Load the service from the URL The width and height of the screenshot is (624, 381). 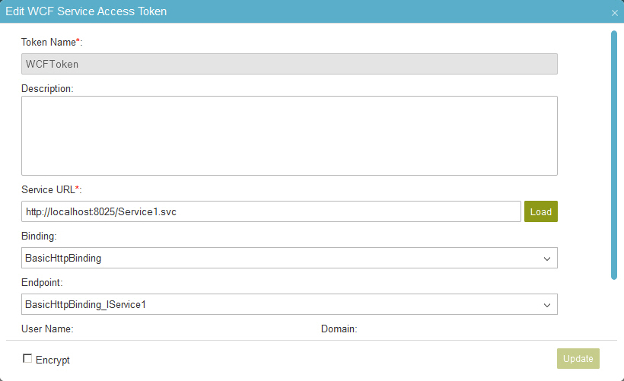pyautogui.click(x=541, y=211)
